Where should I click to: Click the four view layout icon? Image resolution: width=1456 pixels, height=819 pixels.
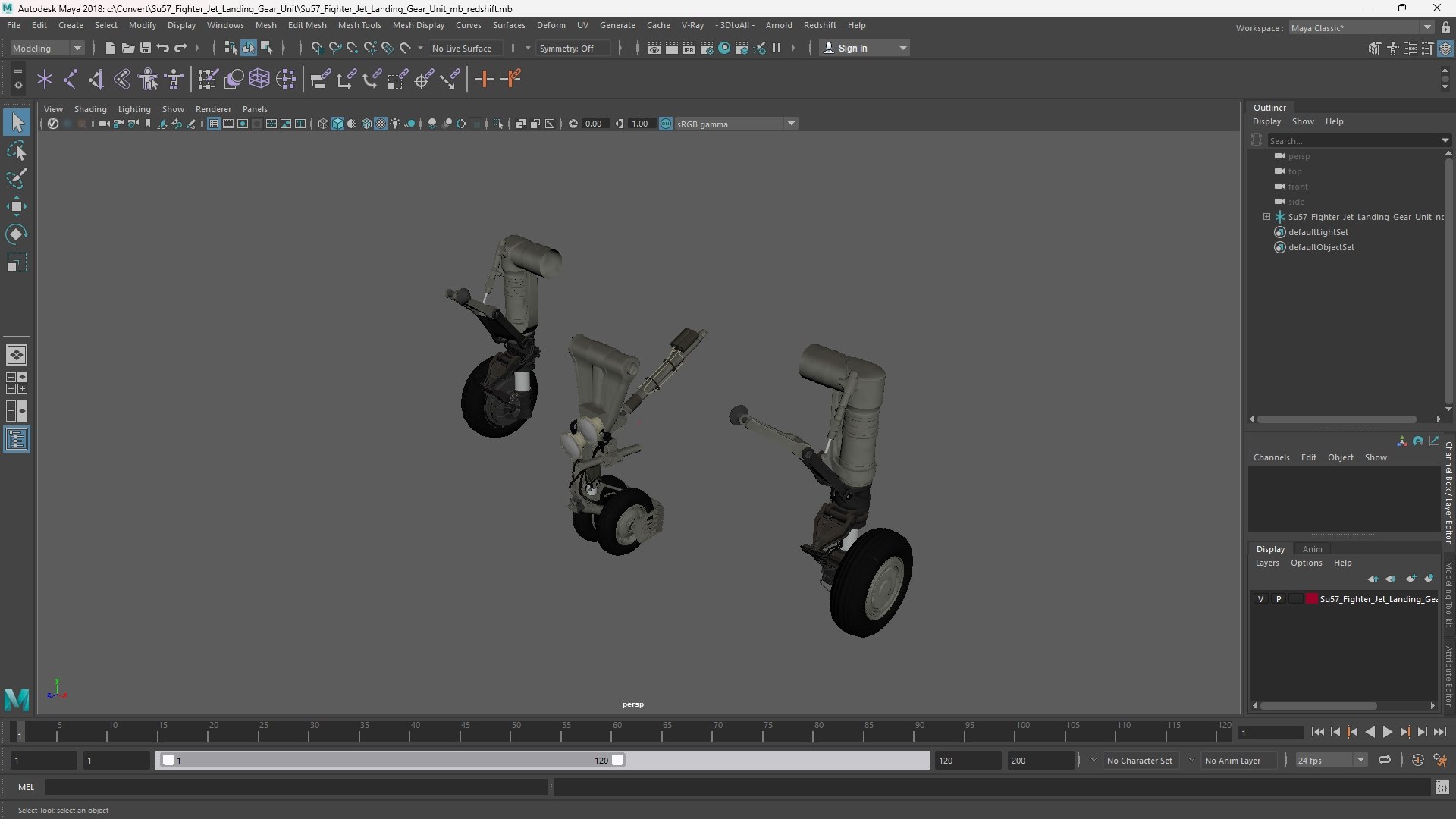pyautogui.click(x=17, y=383)
